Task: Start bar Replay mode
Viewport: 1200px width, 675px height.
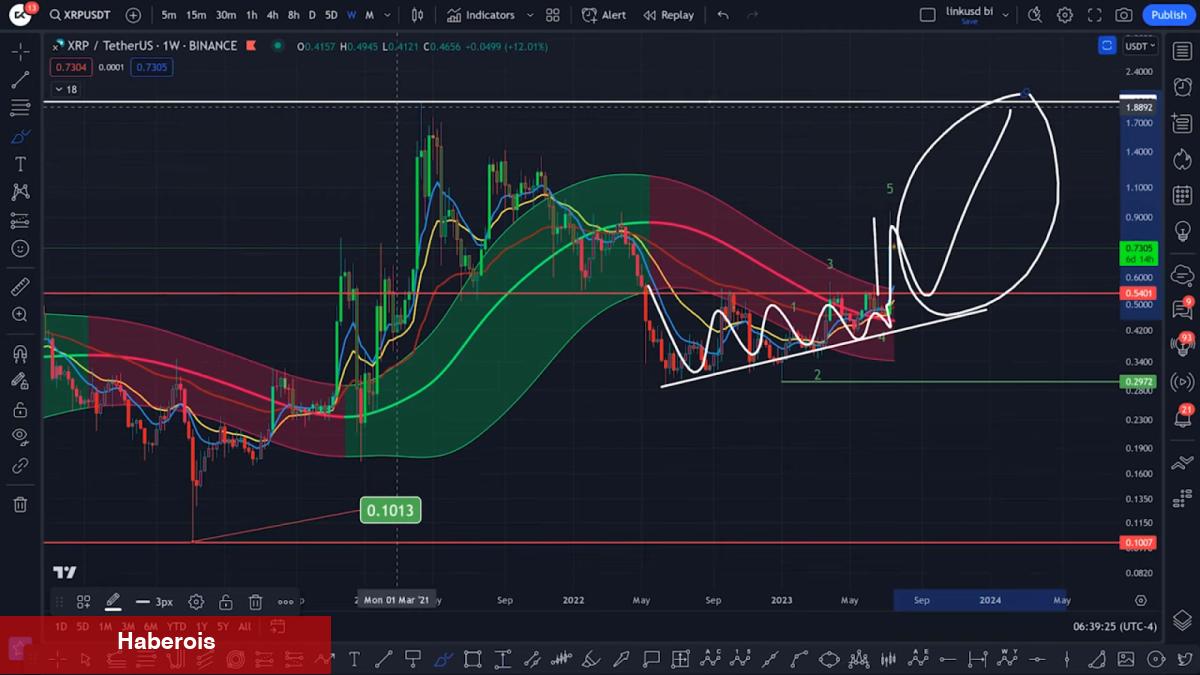Action: pos(668,15)
